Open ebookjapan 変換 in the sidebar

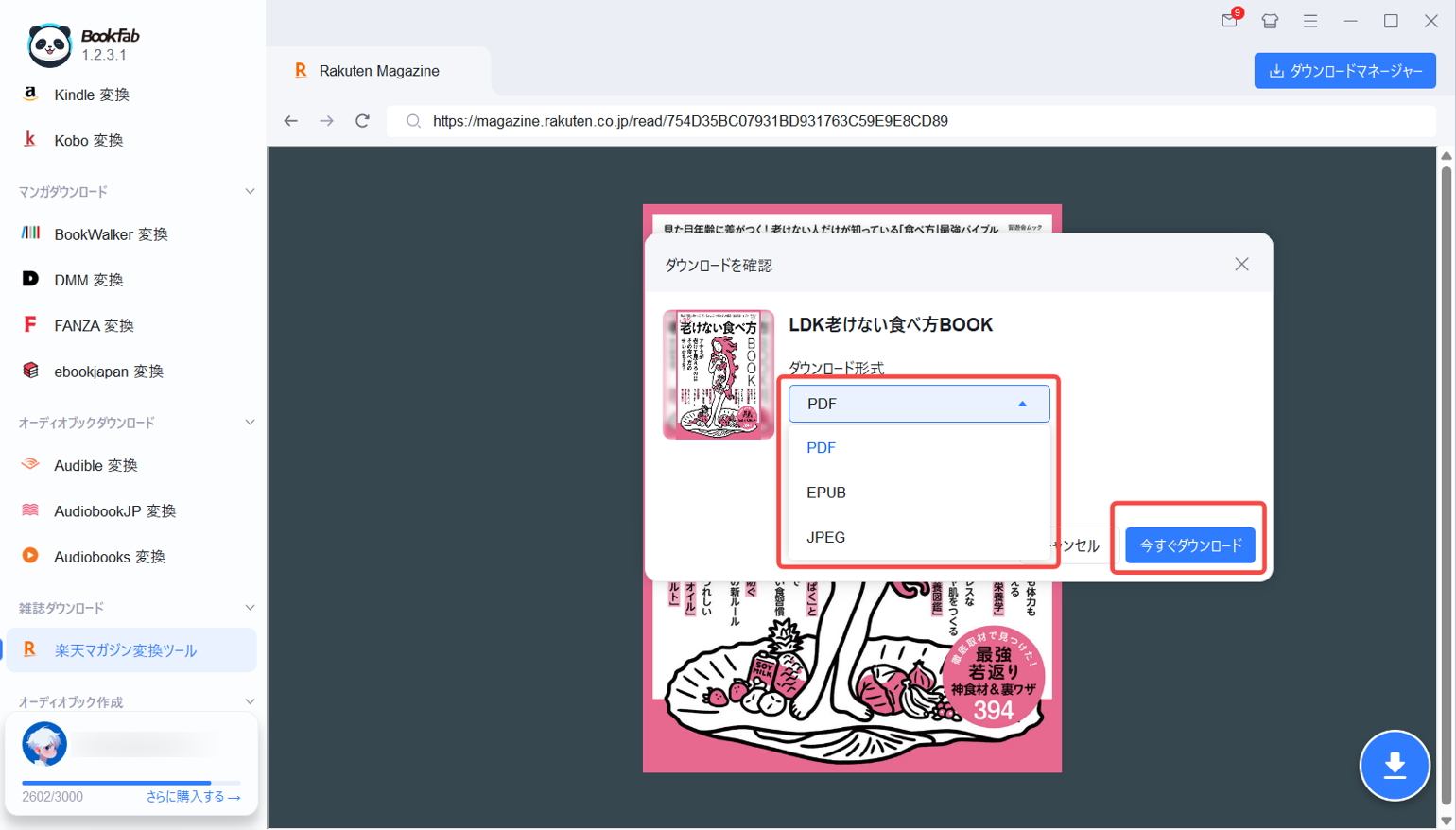click(109, 372)
